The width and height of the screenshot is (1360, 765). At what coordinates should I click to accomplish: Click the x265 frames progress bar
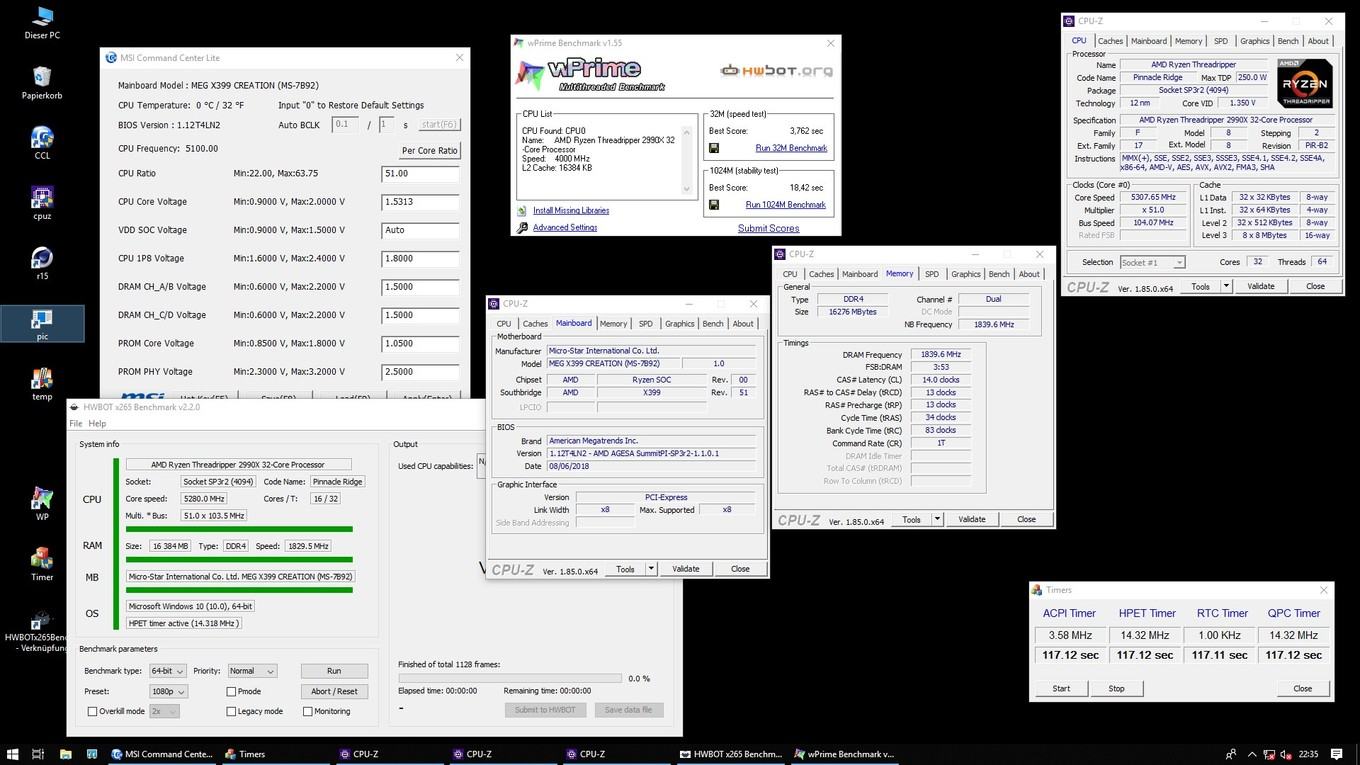point(509,678)
